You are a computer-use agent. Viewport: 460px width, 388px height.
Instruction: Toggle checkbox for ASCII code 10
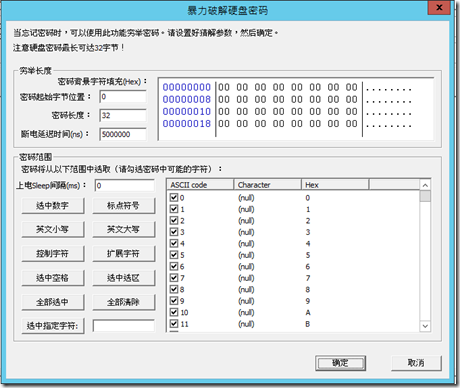click(174, 312)
